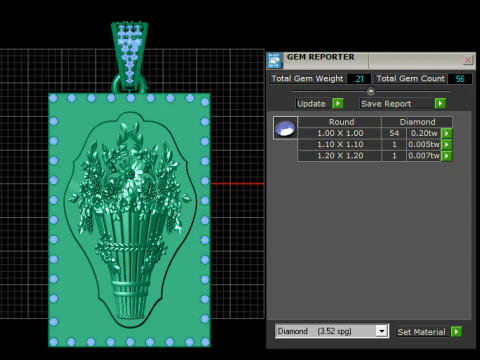Select the 1.10 X 1.10 size cell
480x360 pixels.
click(x=340, y=145)
